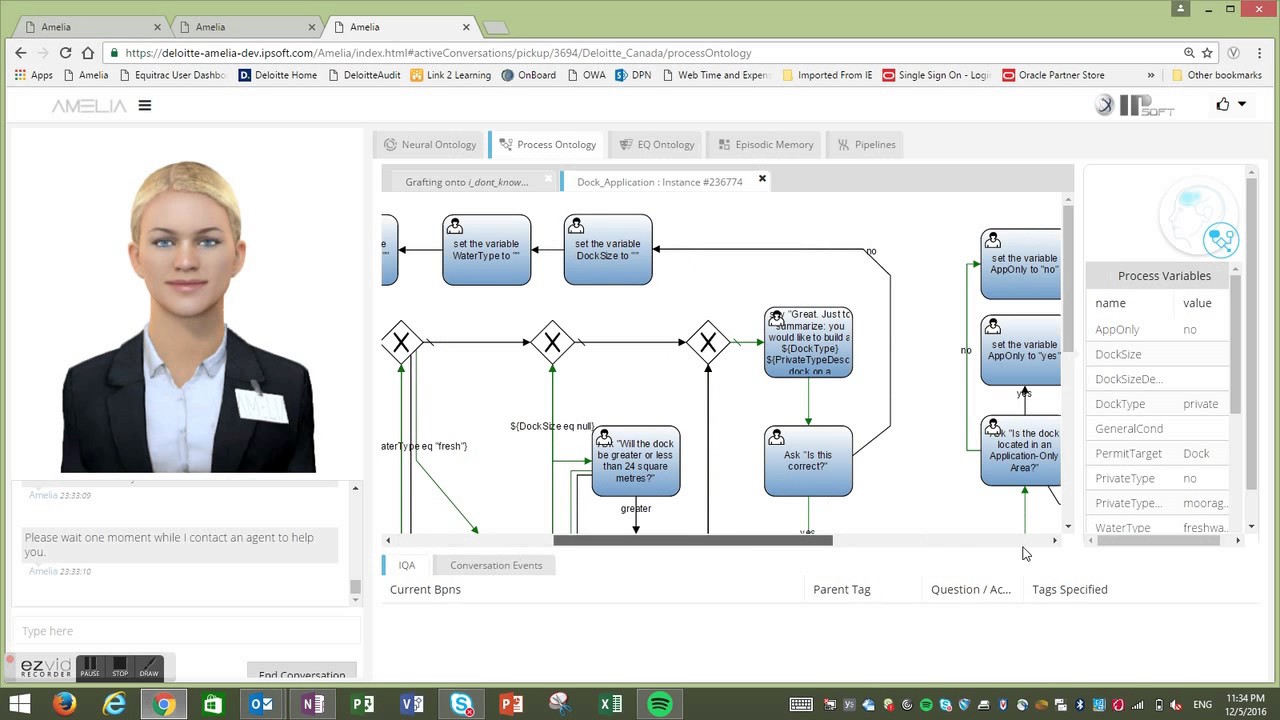Image resolution: width=1280 pixels, height=720 pixels.
Task: Click the 'value' column header
Action: pyautogui.click(x=1197, y=303)
